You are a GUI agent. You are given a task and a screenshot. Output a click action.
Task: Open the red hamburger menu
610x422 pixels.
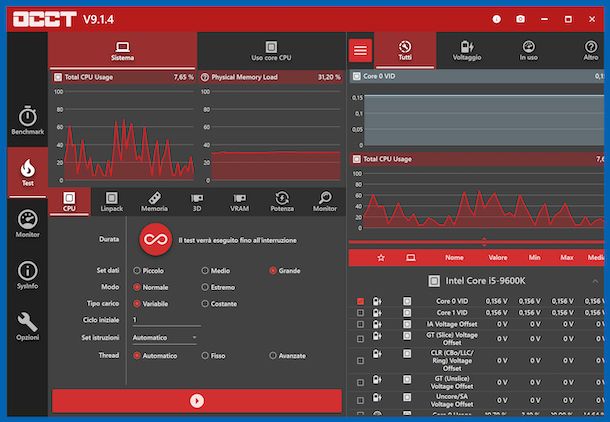coord(360,50)
